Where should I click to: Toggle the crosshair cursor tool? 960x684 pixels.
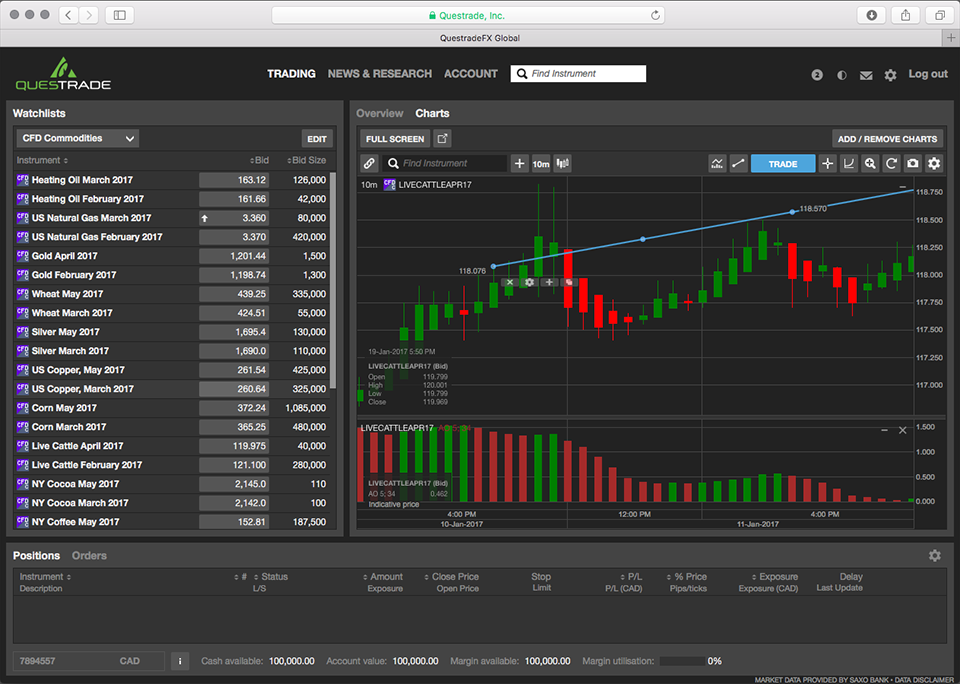(828, 163)
